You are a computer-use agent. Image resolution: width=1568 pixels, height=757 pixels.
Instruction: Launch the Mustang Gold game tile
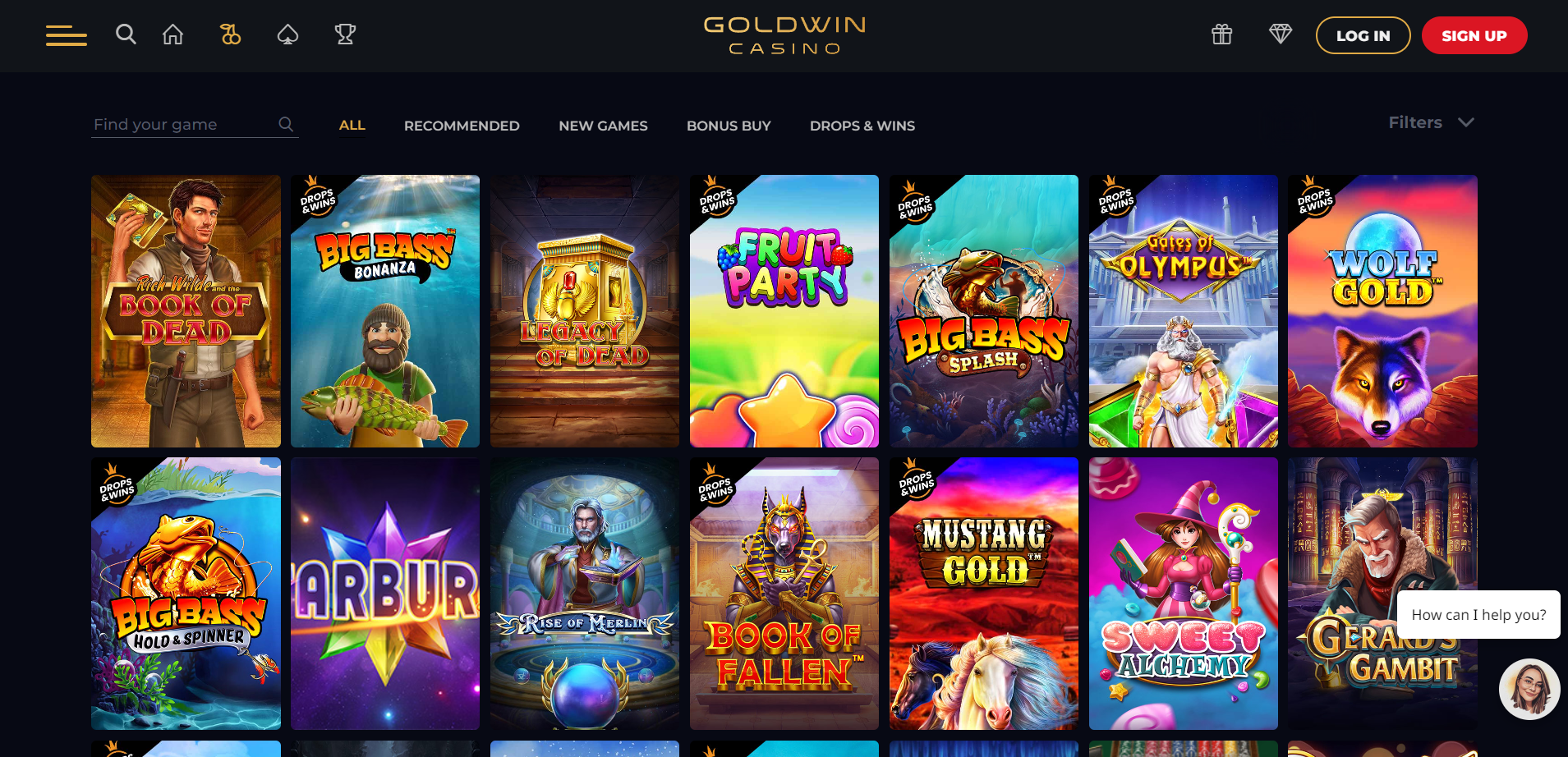coord(984,594)
